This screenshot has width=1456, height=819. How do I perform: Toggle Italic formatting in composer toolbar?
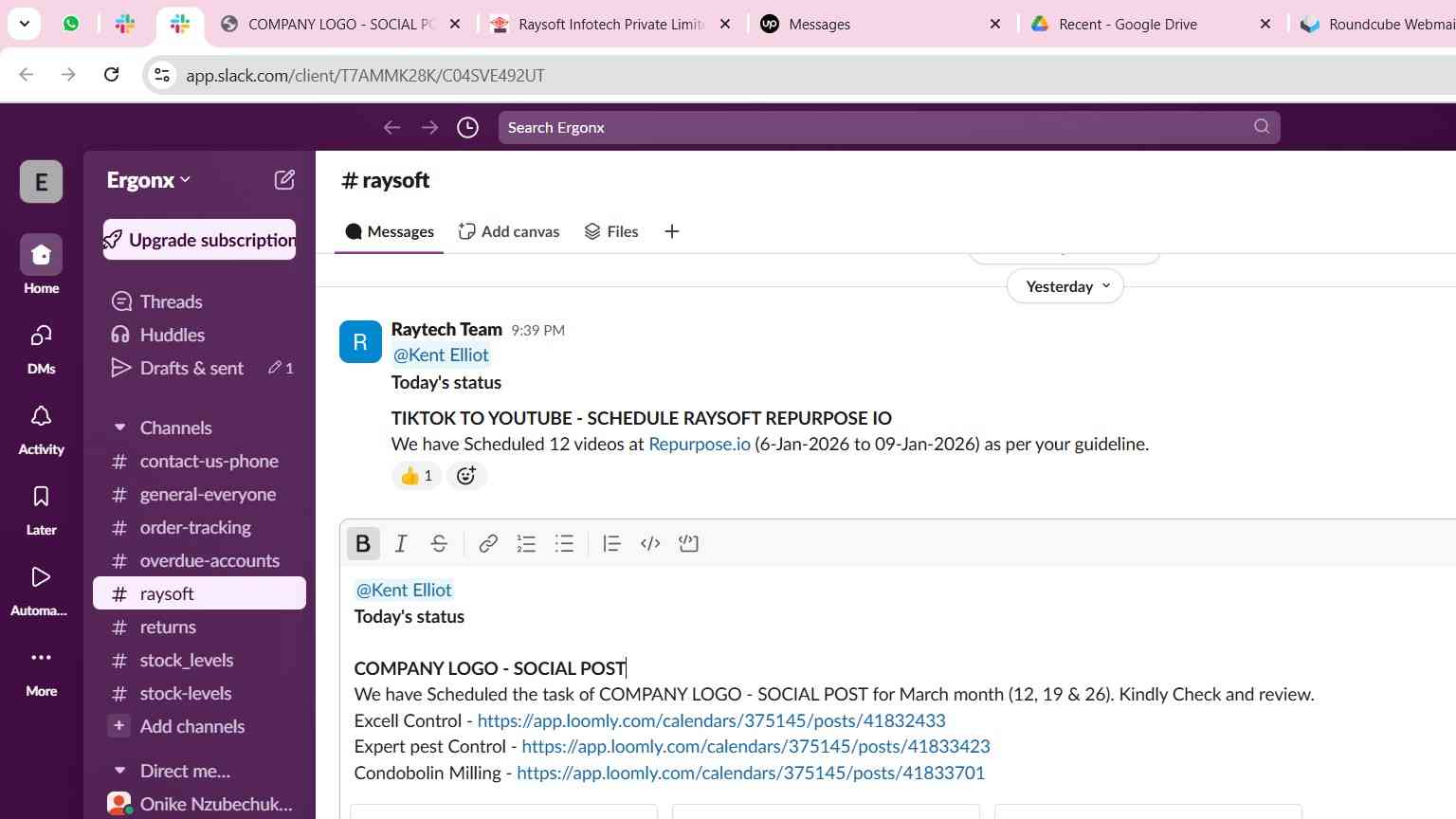[401, 543]
